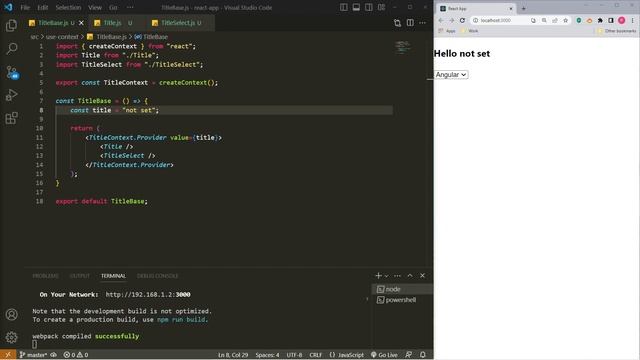The width and height of the screenshot is (640, 360).
Task: Show more menu bar items ellipsis
Action: click(130, 7)
